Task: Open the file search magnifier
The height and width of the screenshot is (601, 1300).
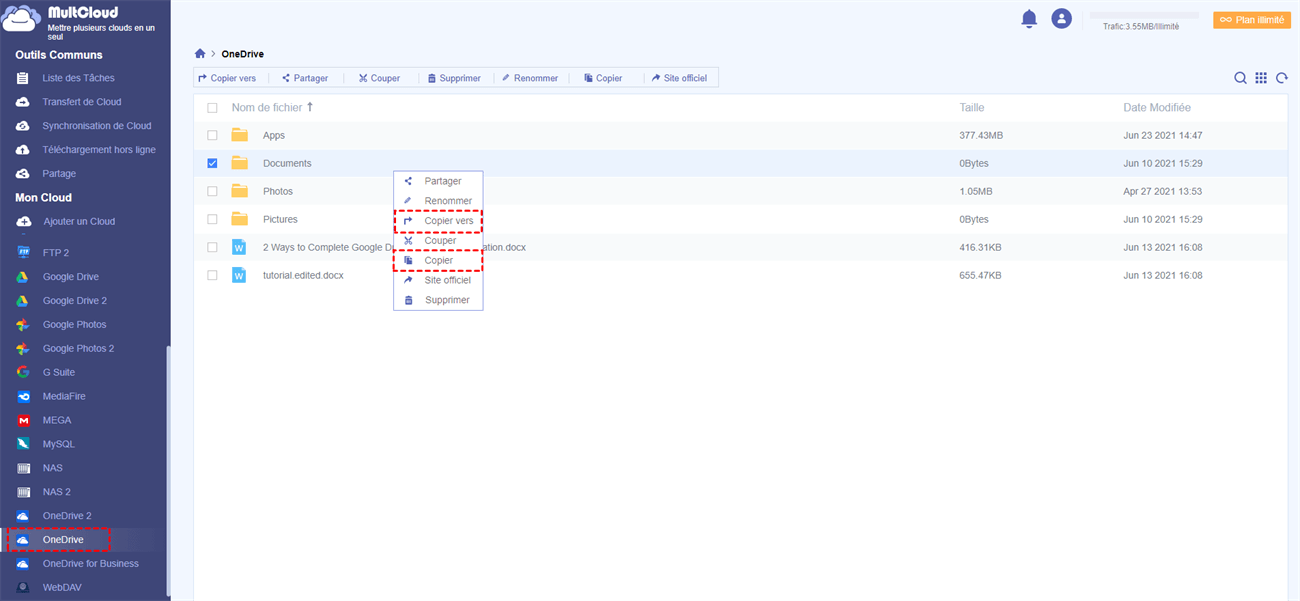Action: pos(1240,78)
